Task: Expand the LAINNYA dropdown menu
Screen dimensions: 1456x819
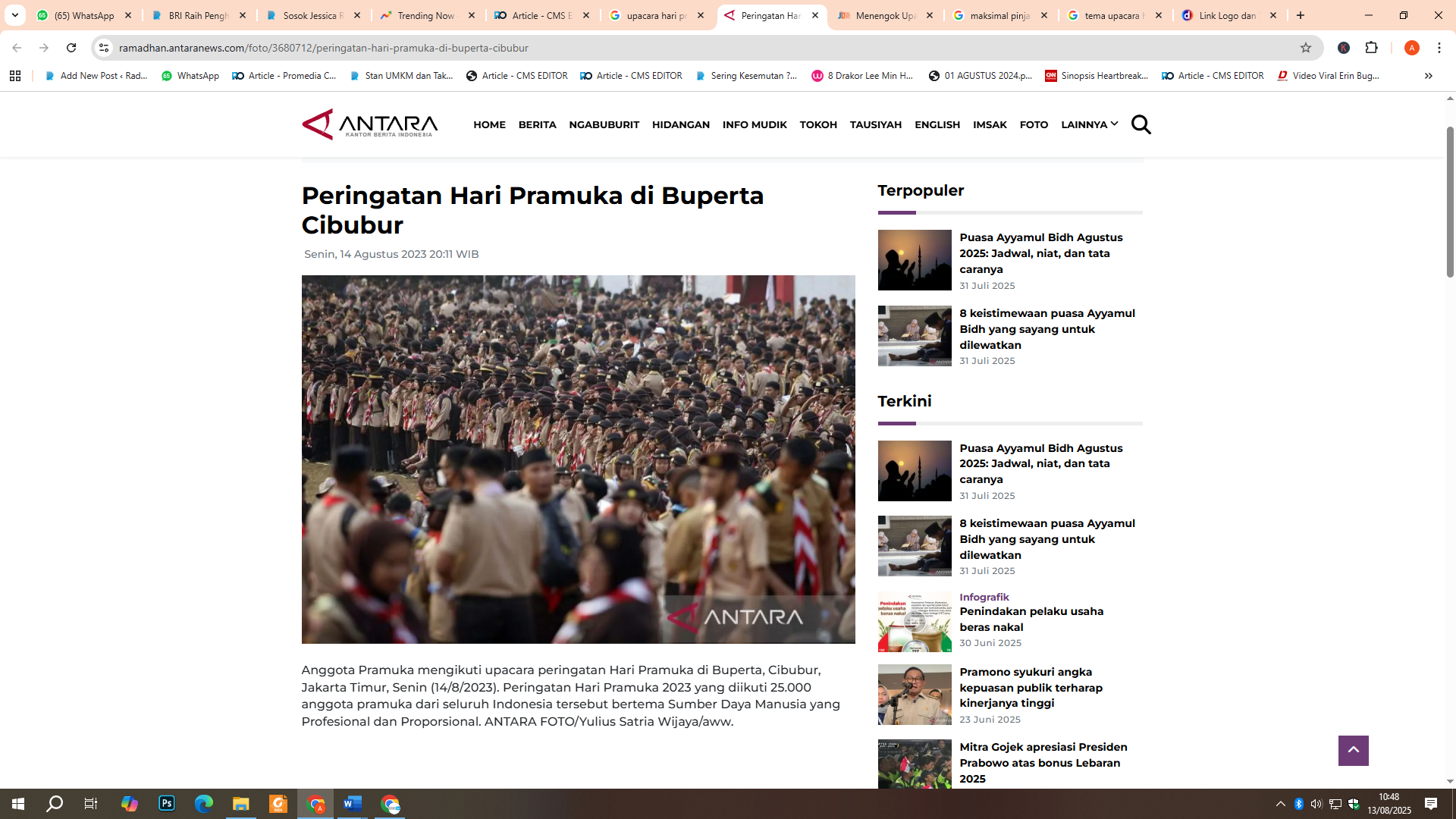Action: pyautogui.click(x=1089, y=124)
